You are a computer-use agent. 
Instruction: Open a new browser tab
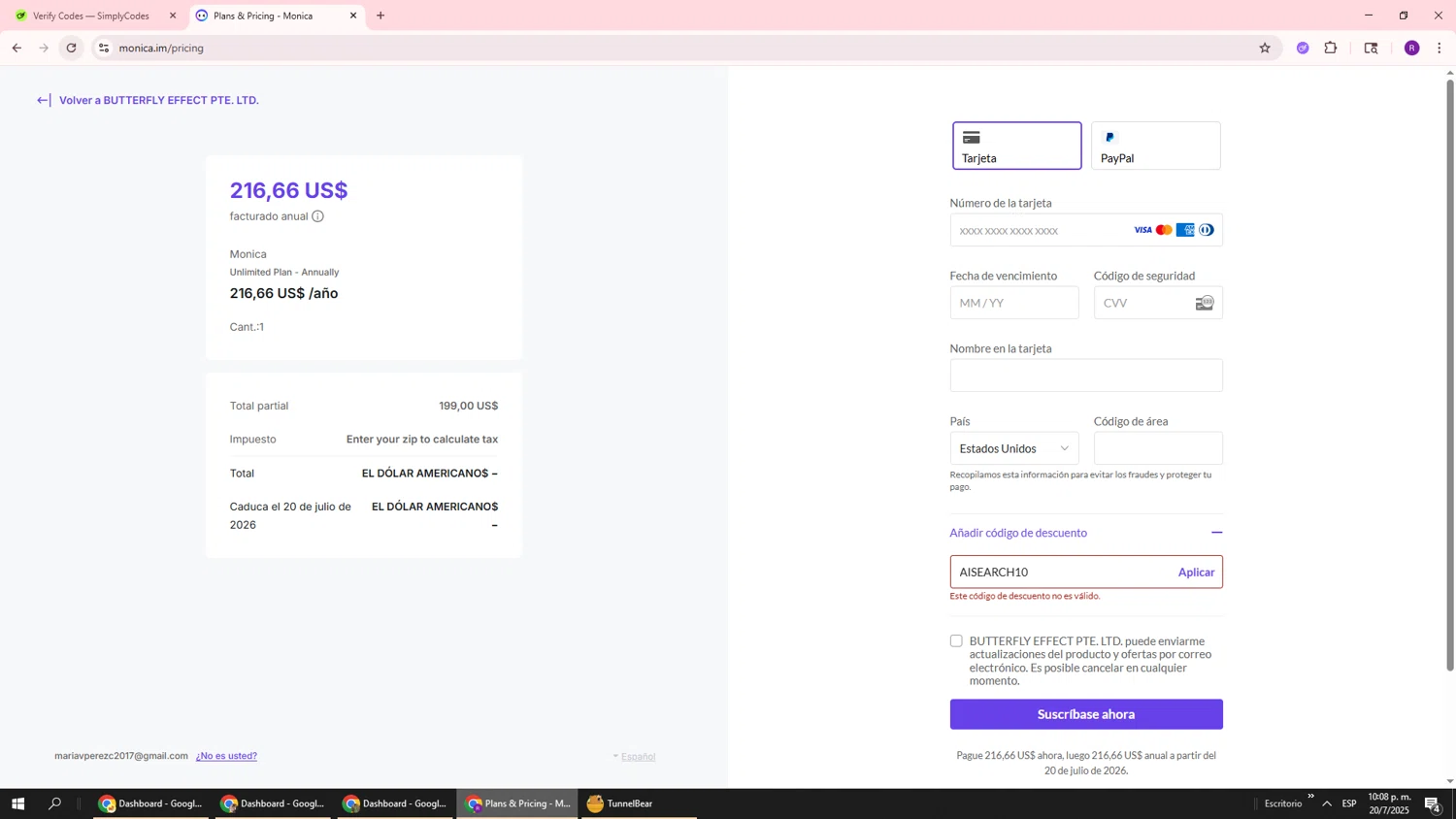(381, 16)
